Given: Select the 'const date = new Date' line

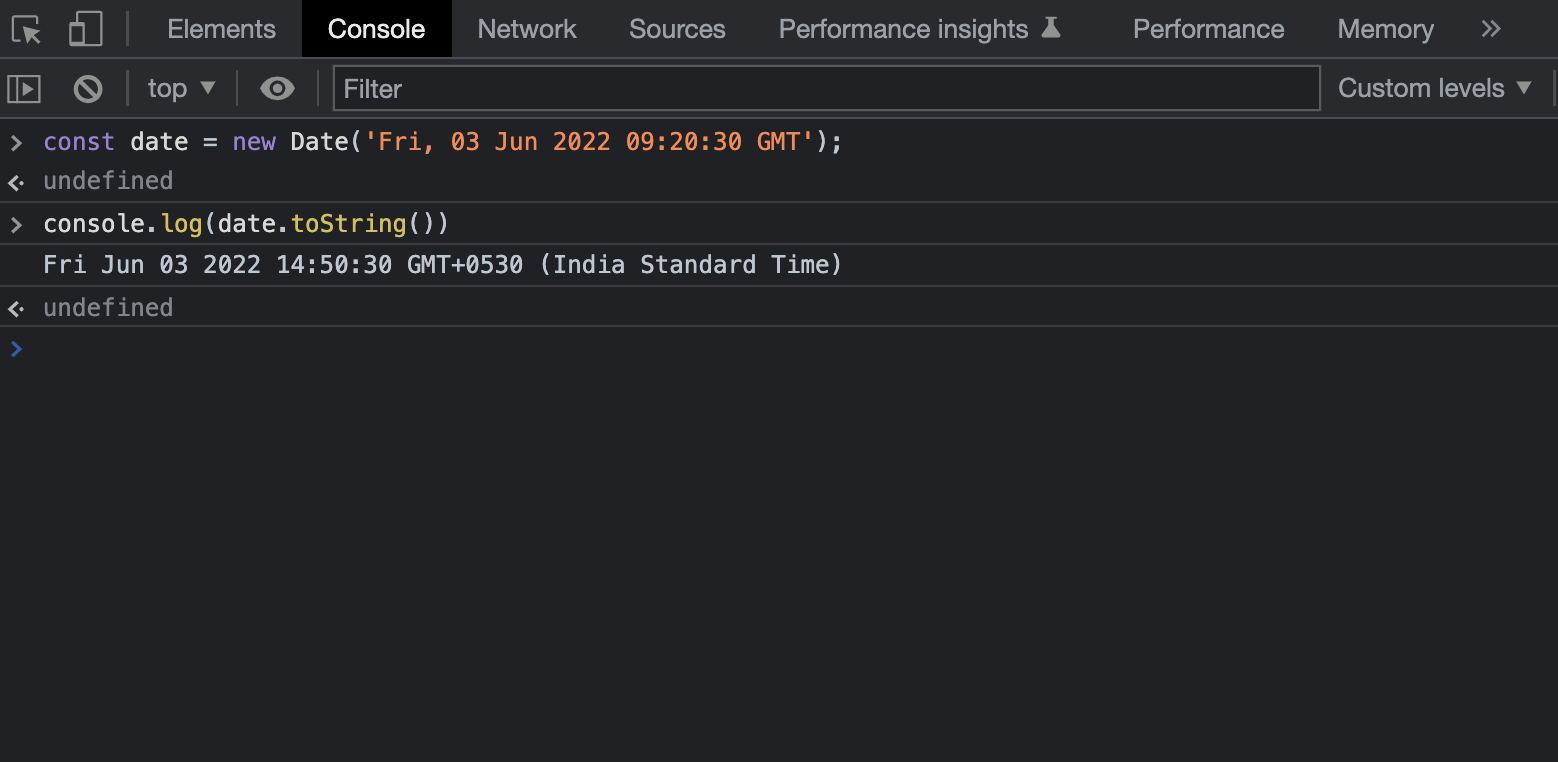Looking at the screenshot, I should [443, 142].
